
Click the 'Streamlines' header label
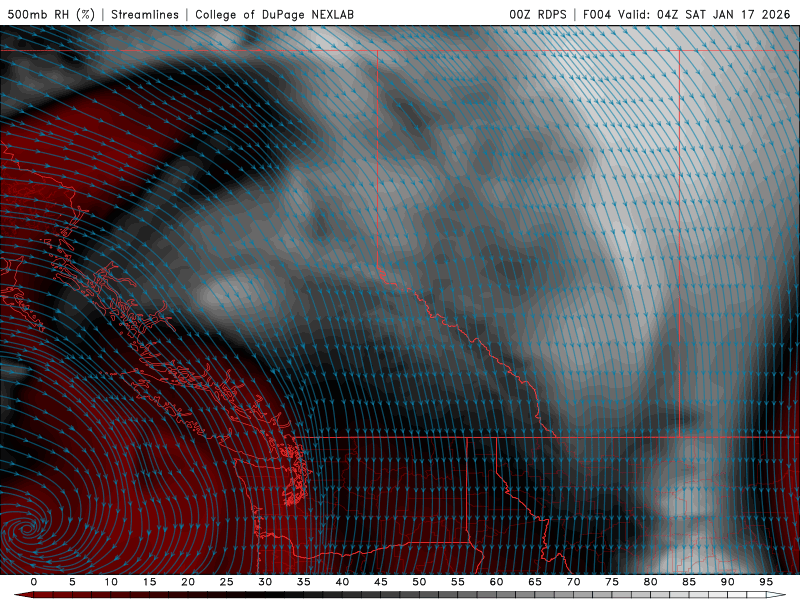coord(145,14)
